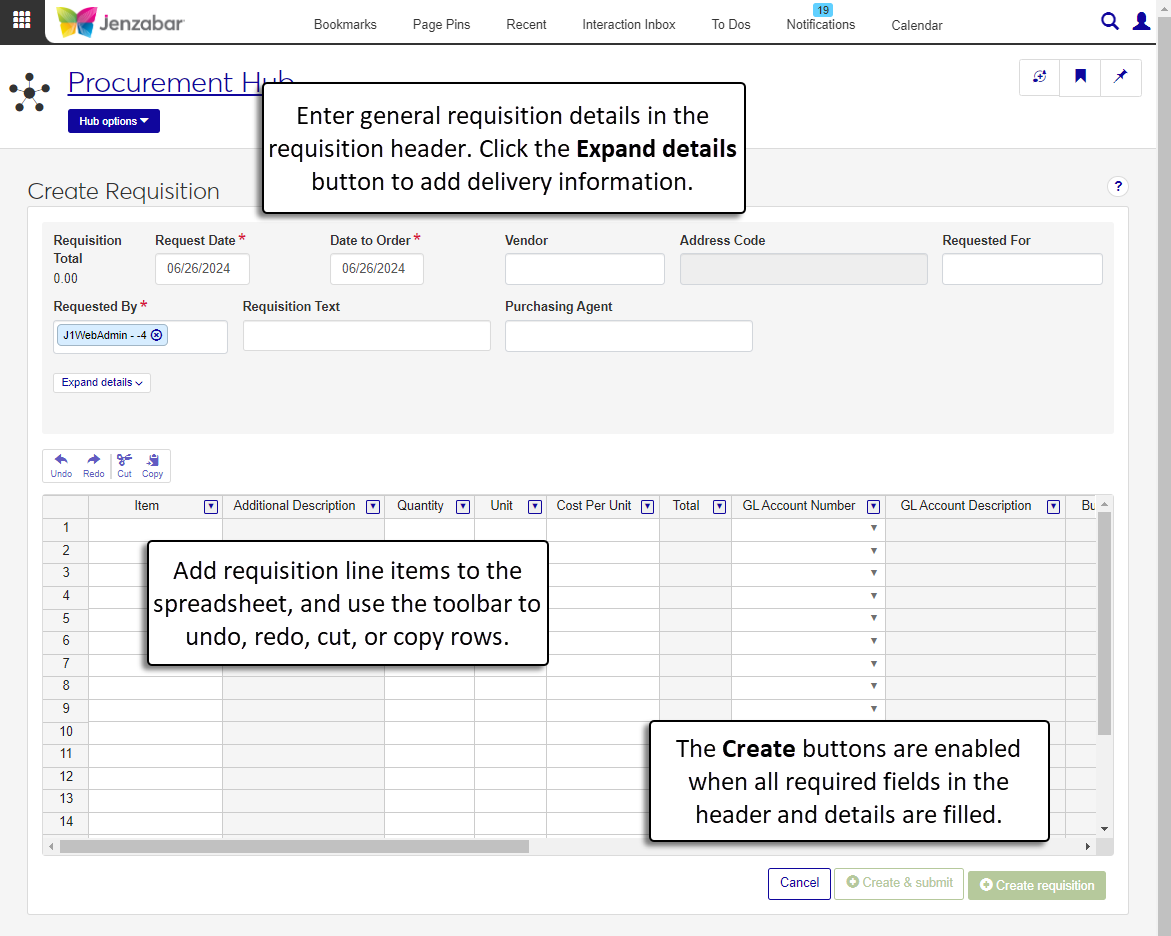Pin this page with the pin icon
The width and height of the screenshot is (1171, 936).
pos(1120,77)
